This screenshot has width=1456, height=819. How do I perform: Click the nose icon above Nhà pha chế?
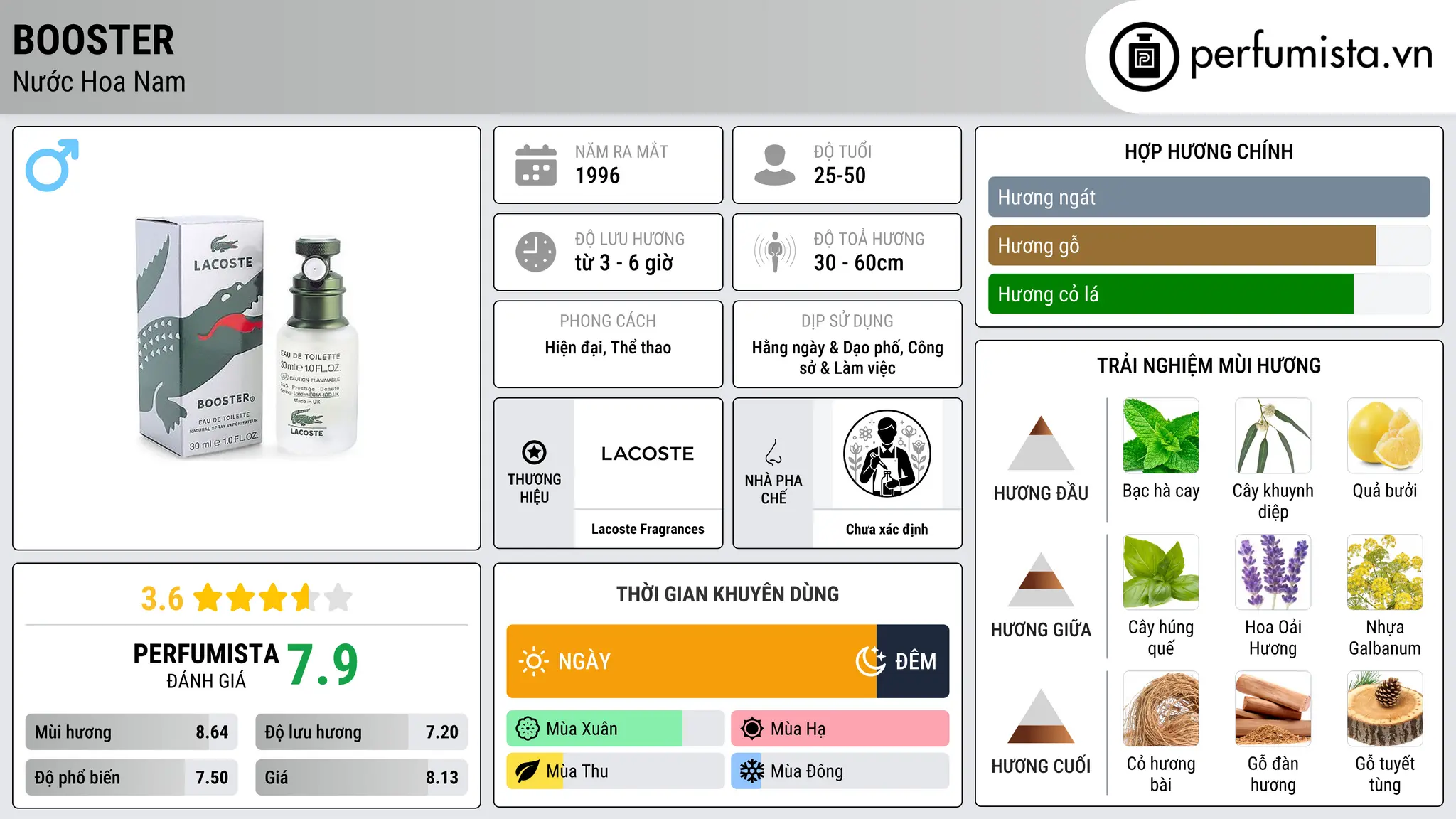click(x=773, y=452)
